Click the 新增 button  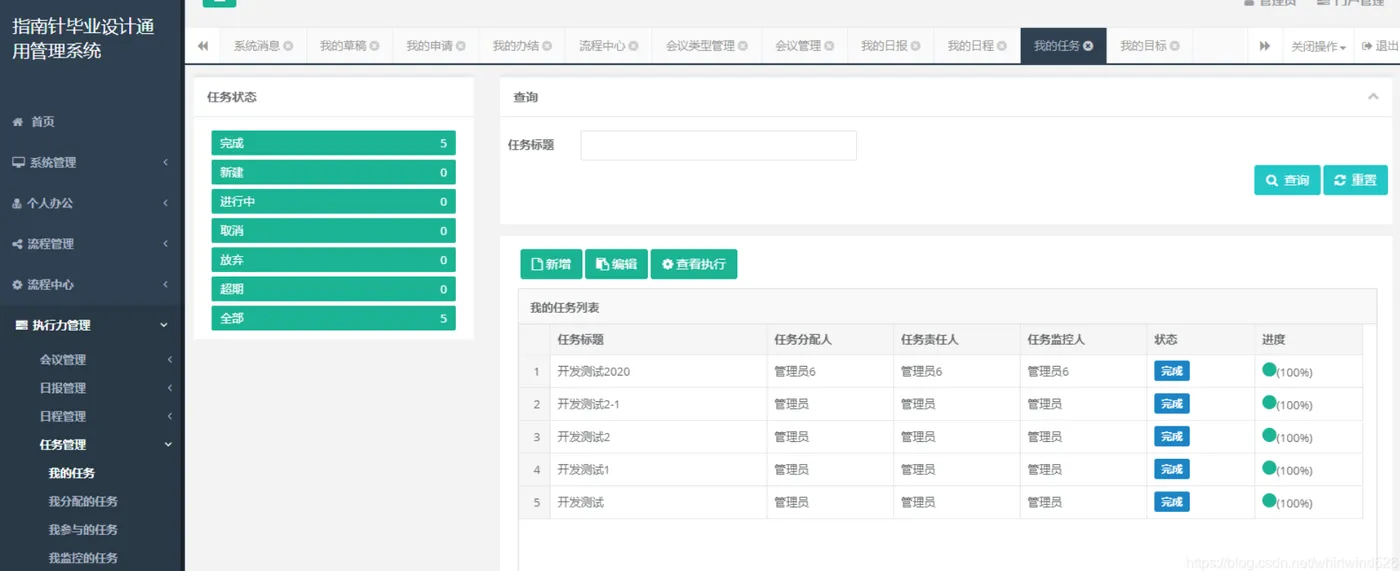tap(551, 264)
